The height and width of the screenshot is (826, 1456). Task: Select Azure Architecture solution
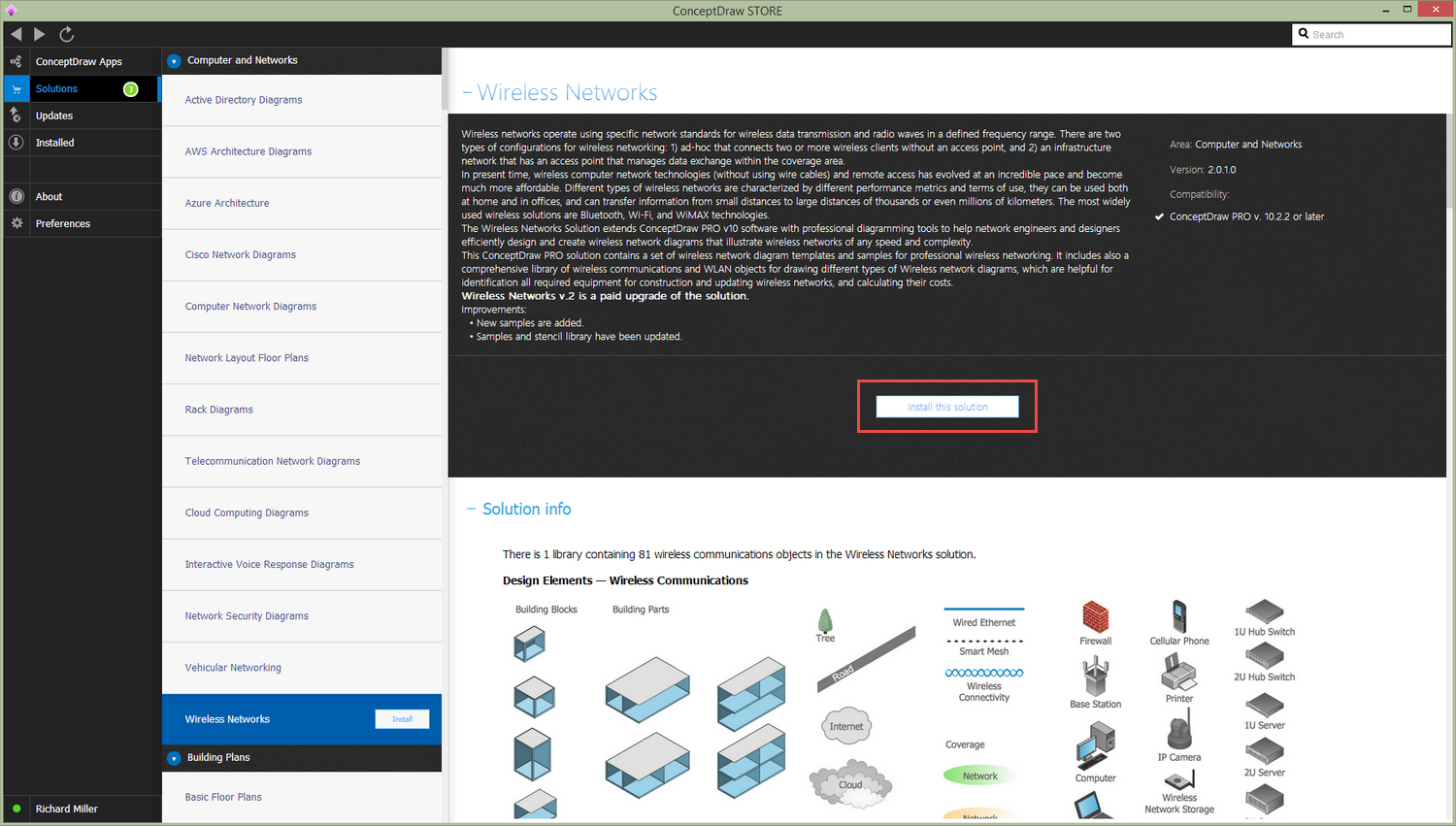(x=302, y=203)
